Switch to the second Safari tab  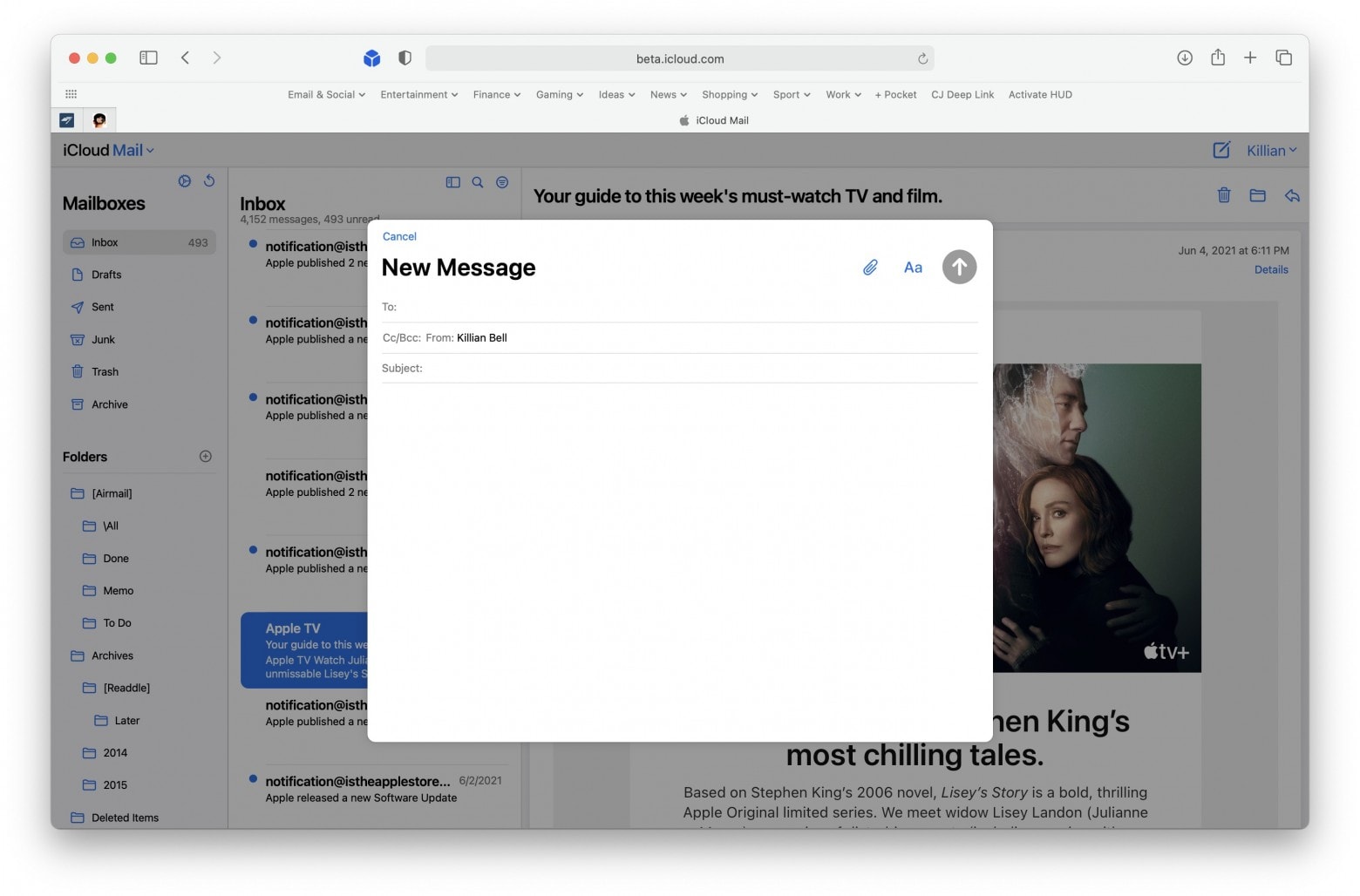click(x=99, y=119)
